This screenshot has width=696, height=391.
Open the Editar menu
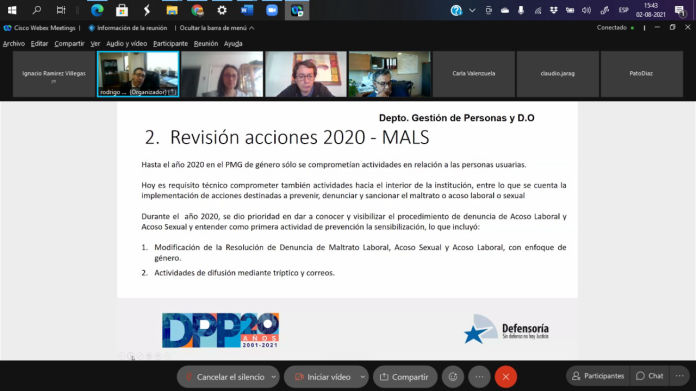(39, 43)
